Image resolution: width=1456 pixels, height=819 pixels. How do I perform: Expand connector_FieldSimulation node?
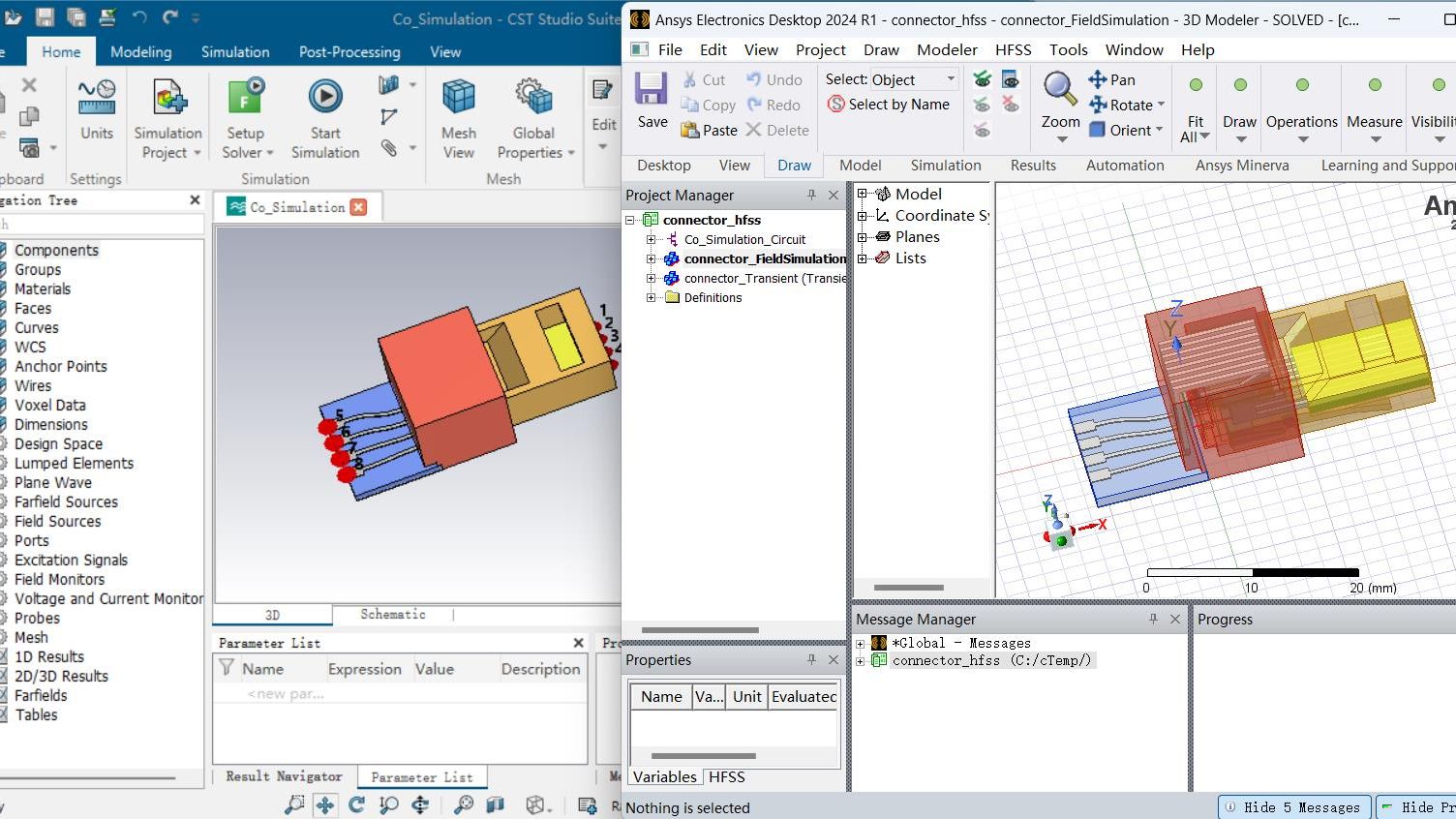click(x=652, y=258)
